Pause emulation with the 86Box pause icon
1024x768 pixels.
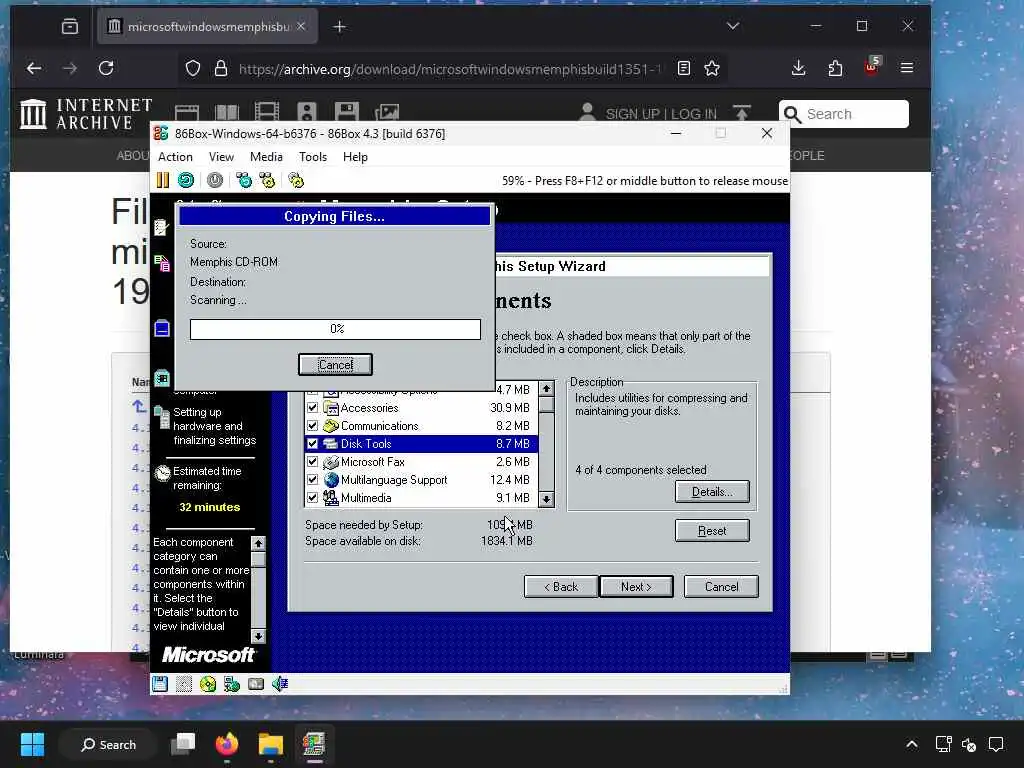coord(163,180)
